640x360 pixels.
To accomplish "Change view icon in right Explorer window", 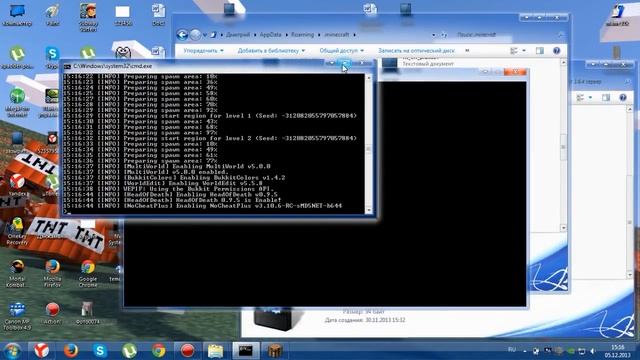I will pos(580,98).
